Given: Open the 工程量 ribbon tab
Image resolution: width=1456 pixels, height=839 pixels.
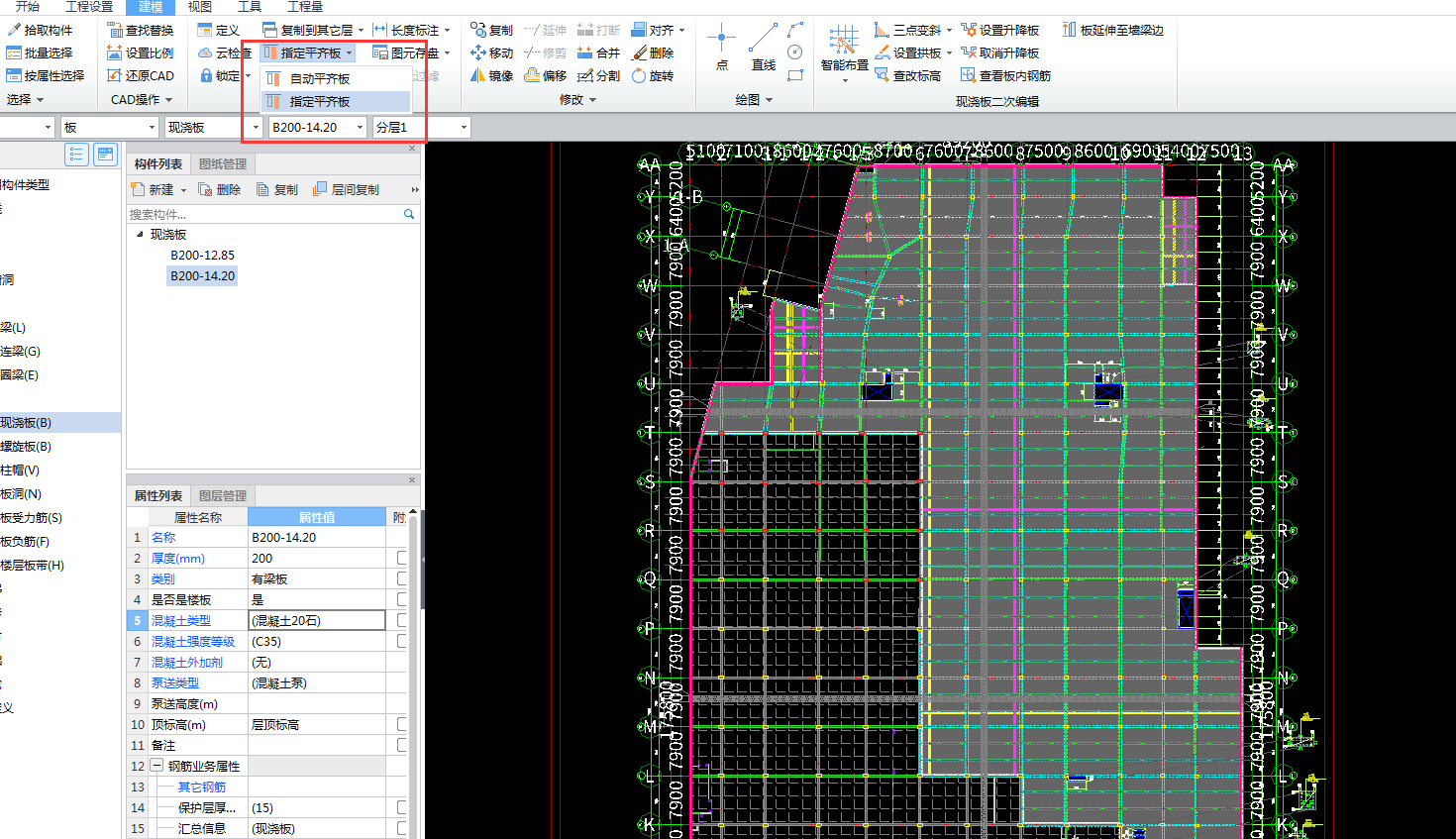Looking at the screenshot, I should click(x=305, y=7).
